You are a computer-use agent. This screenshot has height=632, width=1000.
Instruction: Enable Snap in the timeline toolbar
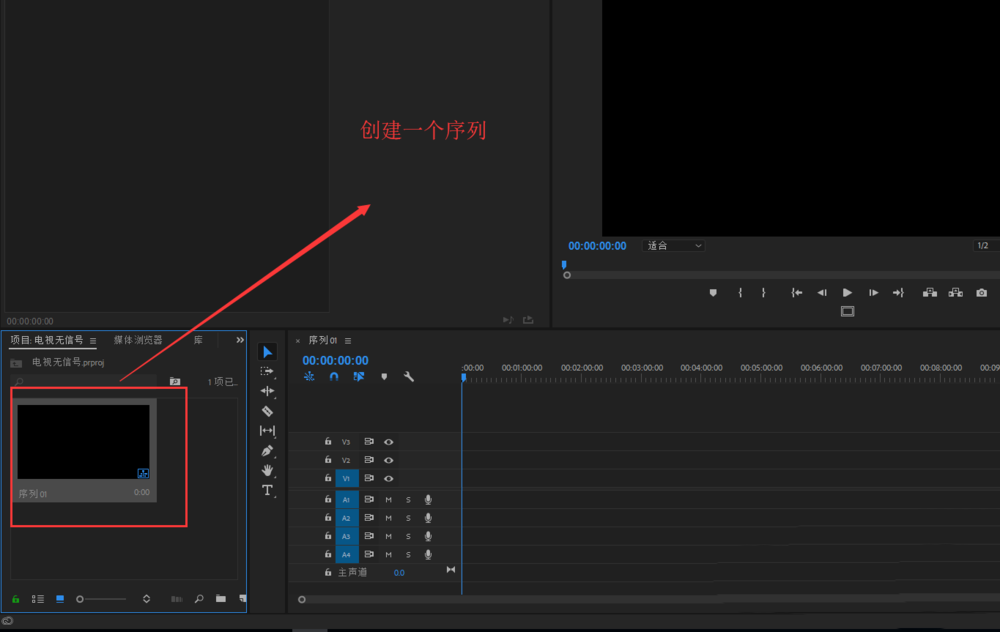pyautogui.click(x=334, y=377)
